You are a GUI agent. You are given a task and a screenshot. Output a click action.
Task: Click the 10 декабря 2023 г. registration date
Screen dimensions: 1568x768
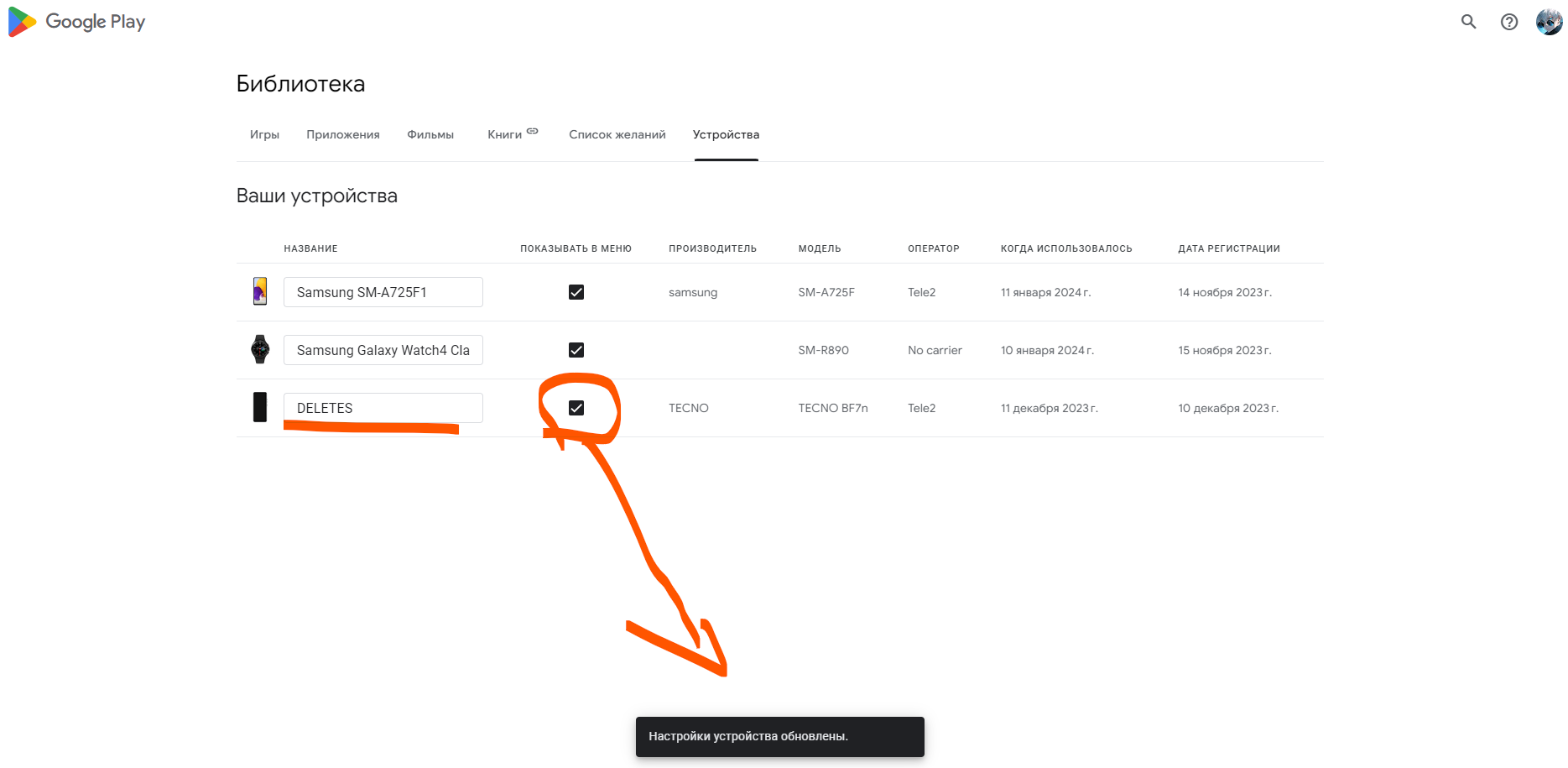click(1228, 408)
